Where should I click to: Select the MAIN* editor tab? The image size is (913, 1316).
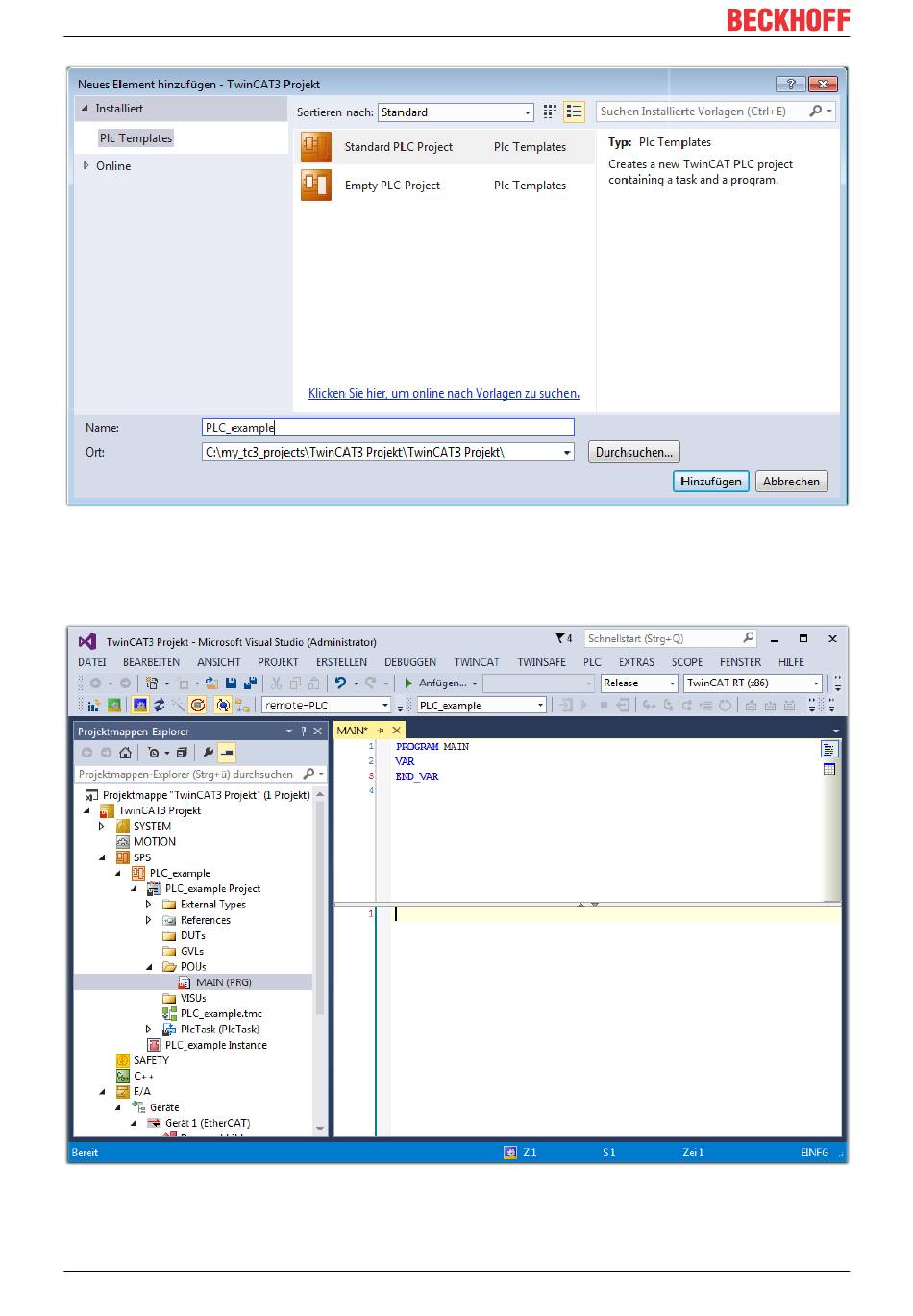pos(352,731)
